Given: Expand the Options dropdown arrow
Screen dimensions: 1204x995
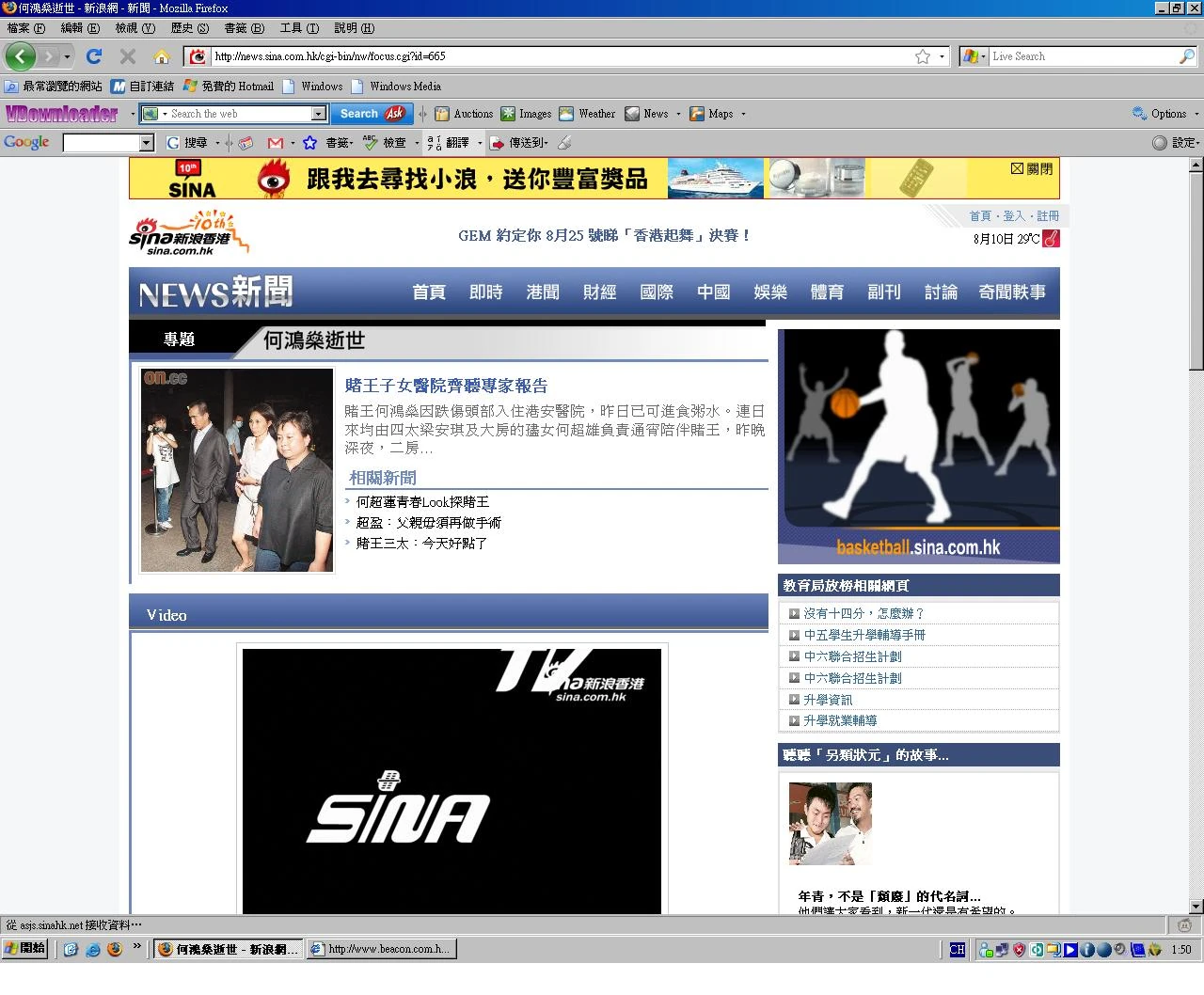Looking at the screenshot, I should click(1196, 114).
